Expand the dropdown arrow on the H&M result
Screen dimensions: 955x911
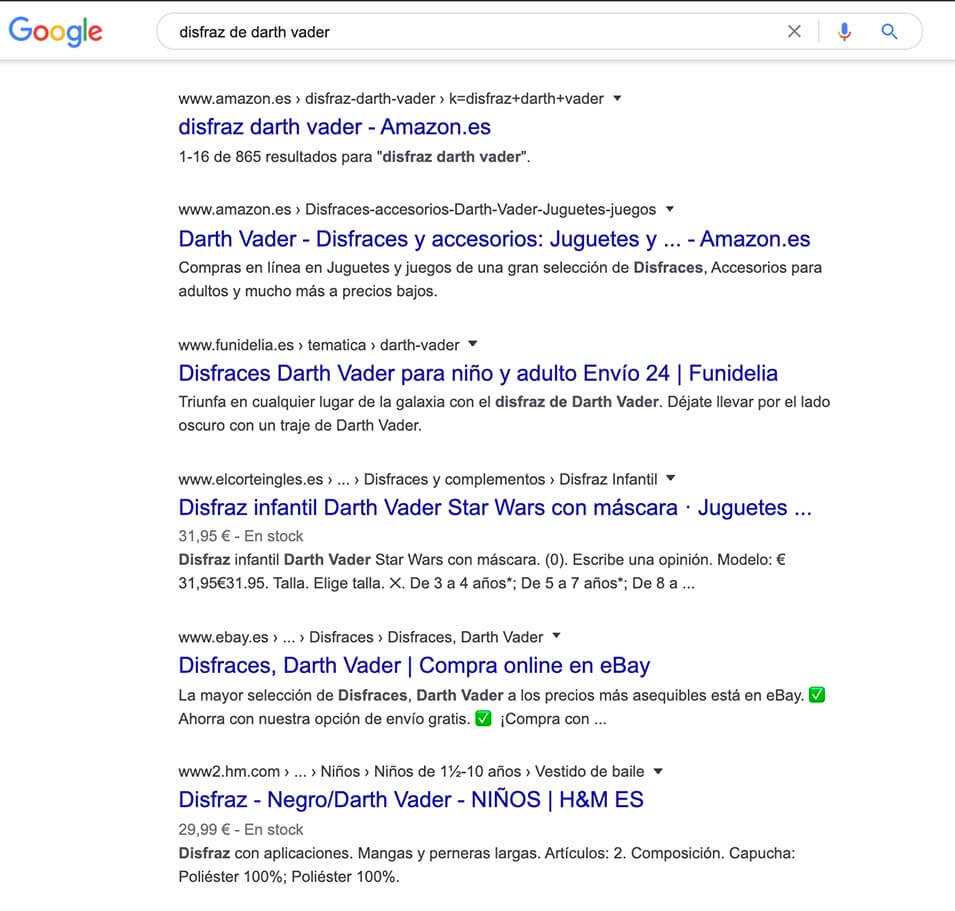coord(657,771)
